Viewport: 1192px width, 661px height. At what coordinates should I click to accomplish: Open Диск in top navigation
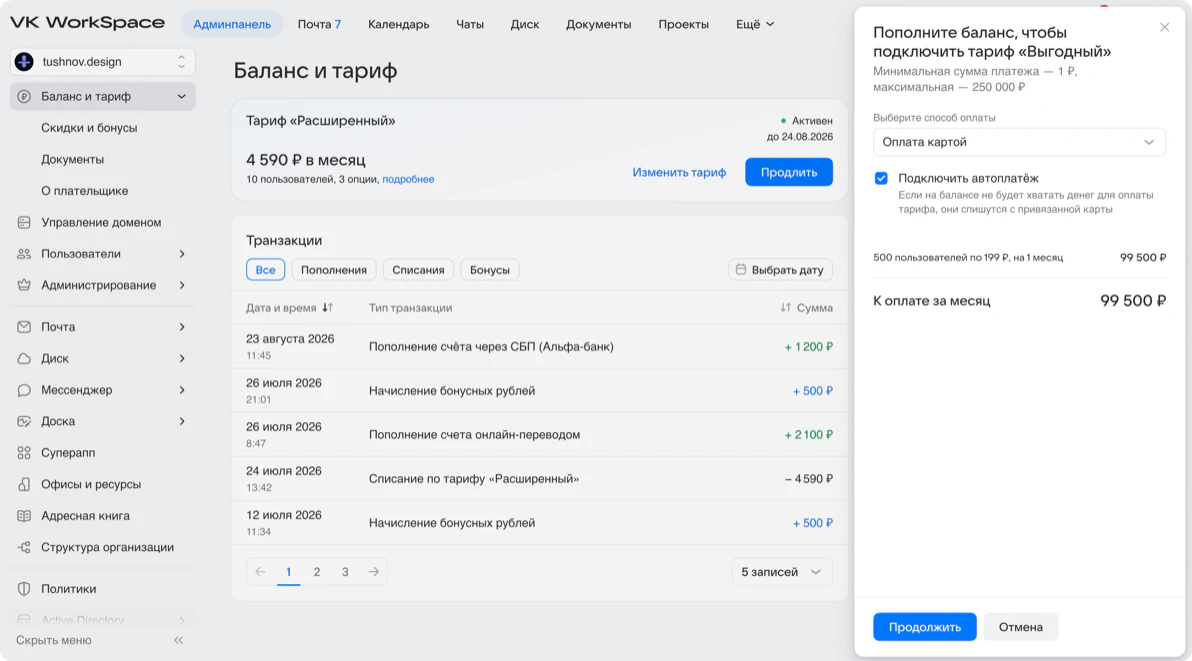(525, 24)
